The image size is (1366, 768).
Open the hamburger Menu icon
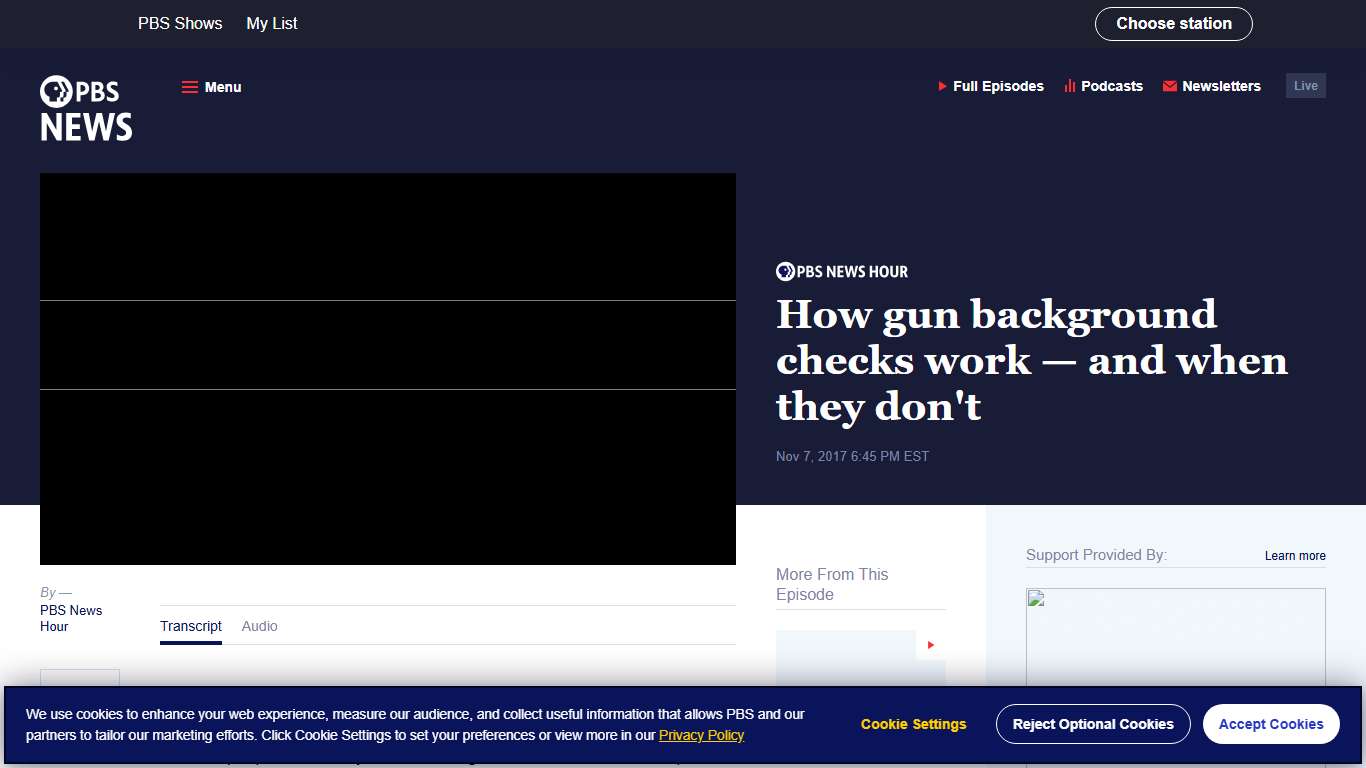point(190,87)
